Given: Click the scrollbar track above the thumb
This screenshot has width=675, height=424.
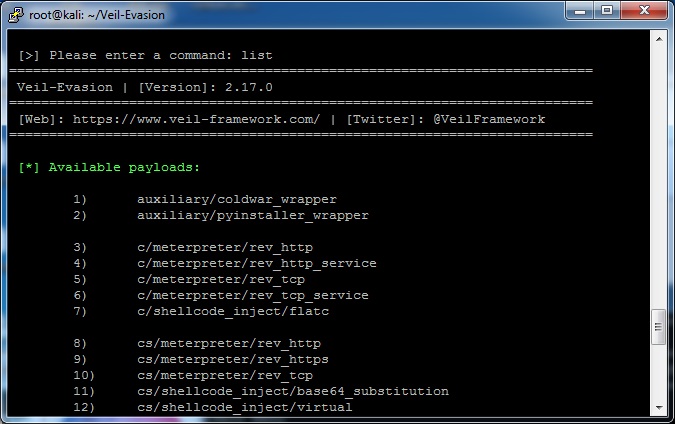Looking at the screenshot, I should coord(659,178).
